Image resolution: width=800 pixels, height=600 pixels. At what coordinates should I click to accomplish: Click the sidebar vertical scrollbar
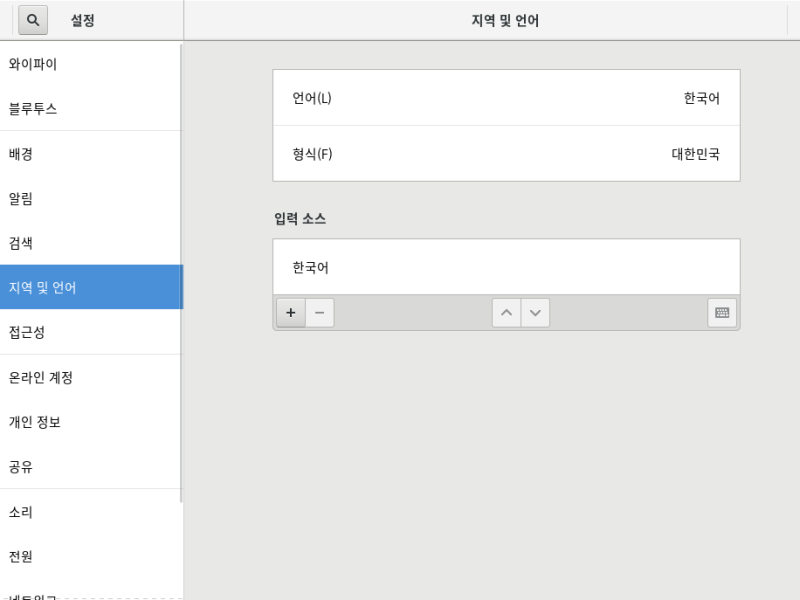pos(181,273)
